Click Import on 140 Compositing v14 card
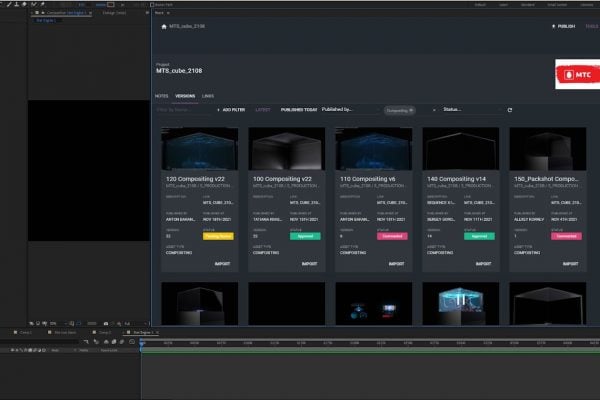The image size is (600, 400). tap(484, 264)
